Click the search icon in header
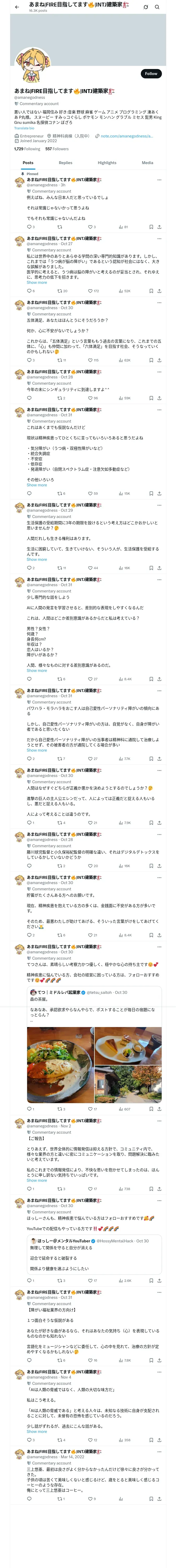 157,7
